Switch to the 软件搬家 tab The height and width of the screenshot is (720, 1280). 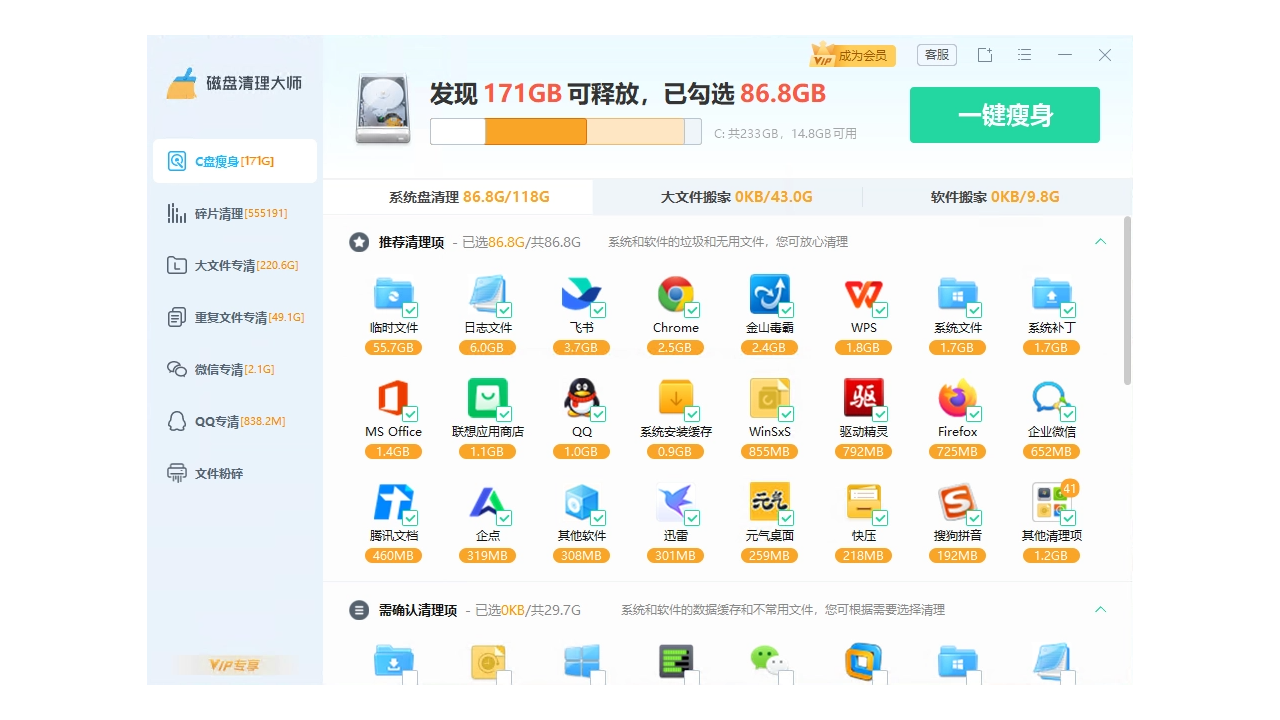click(x=996, y=197)
